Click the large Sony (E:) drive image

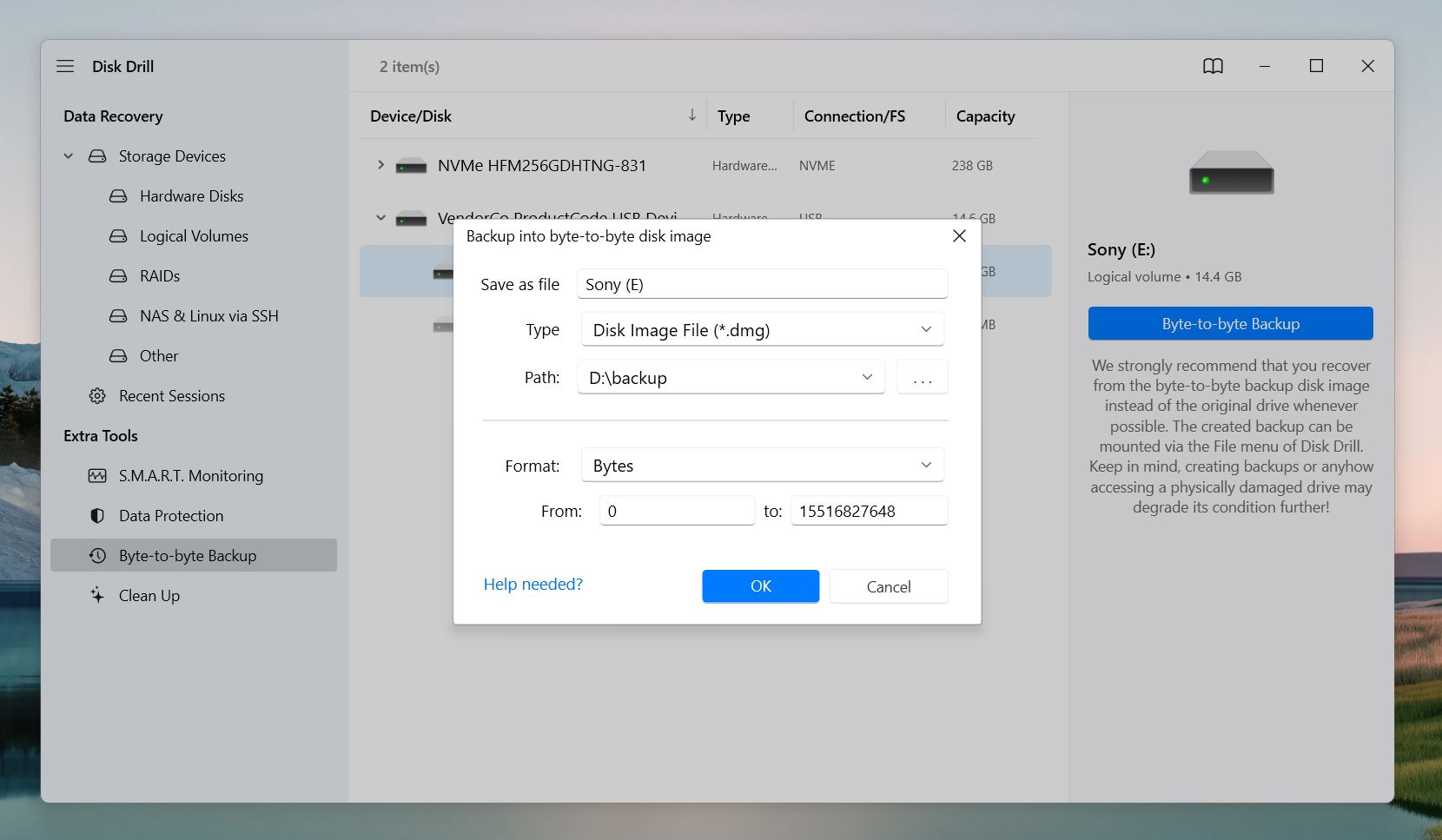click(1231, 172)
